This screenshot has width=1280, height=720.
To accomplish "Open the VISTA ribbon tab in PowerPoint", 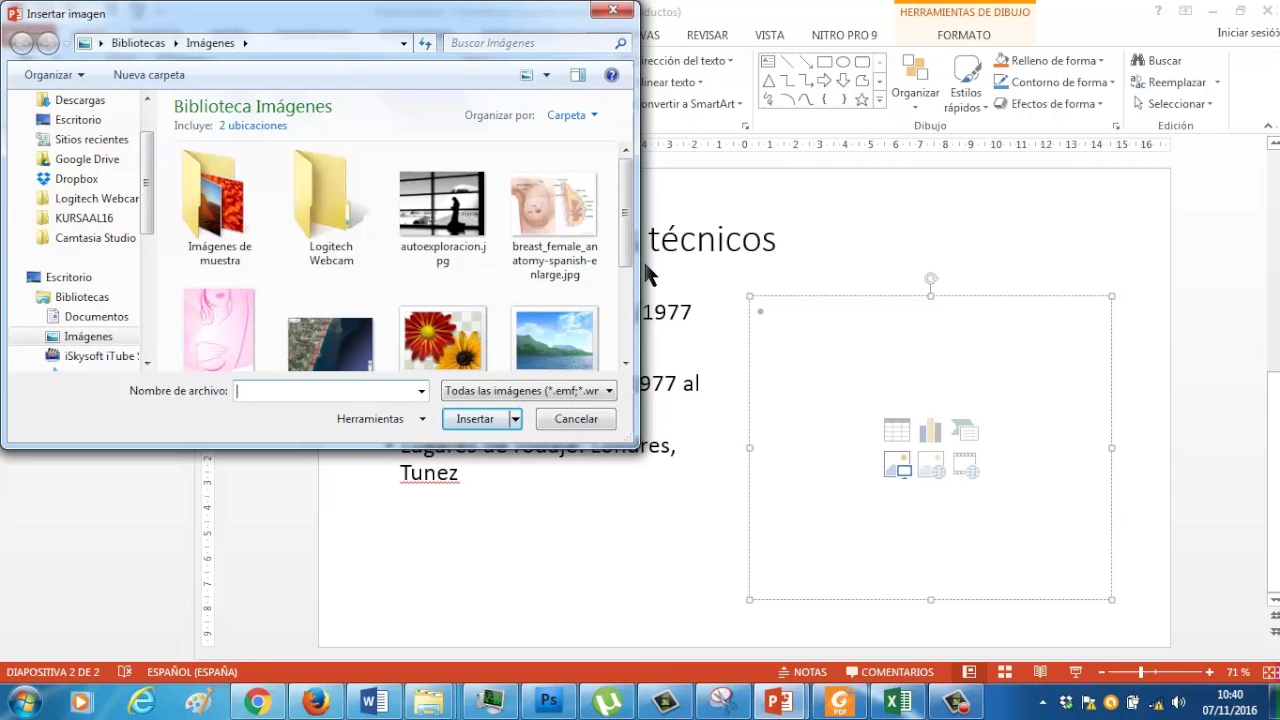I will (x=770, y=35).
